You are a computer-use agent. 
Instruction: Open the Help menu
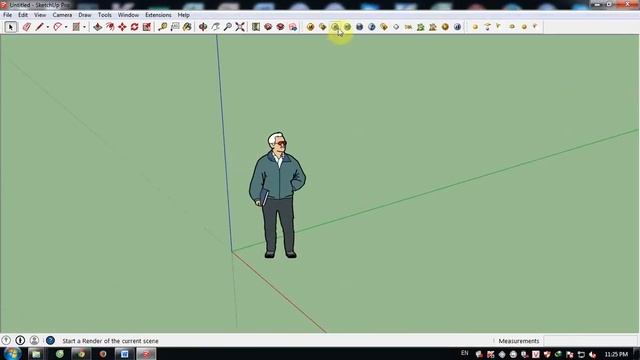point(183,15)
